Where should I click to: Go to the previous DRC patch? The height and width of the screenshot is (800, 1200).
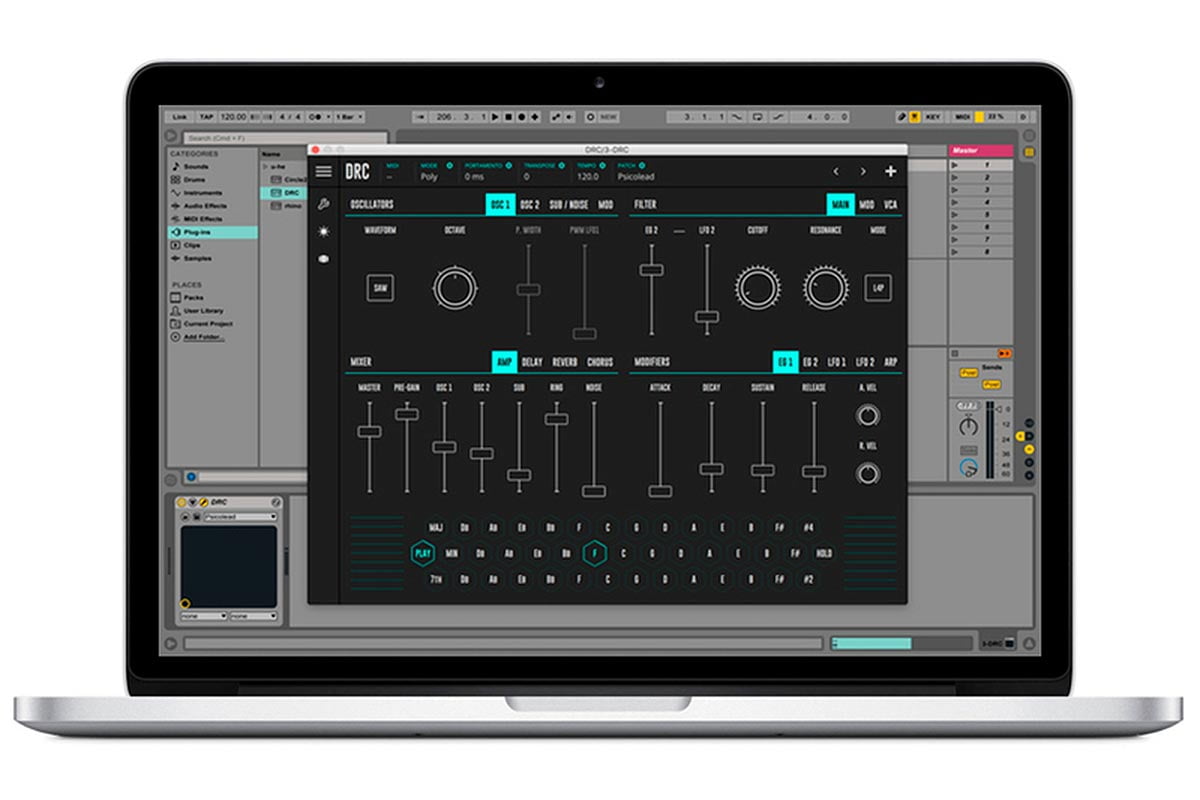[836, 171]
